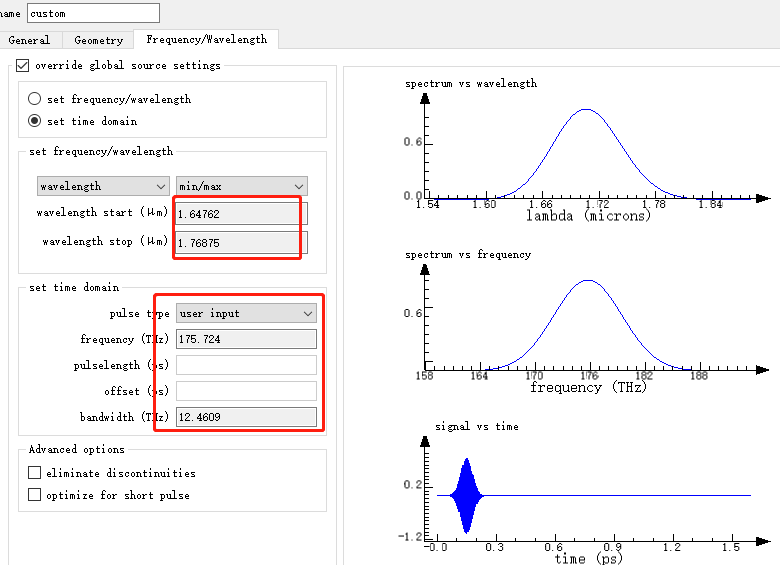
Task: Click the frequency (THz) input field
Action: click(246, 339)
